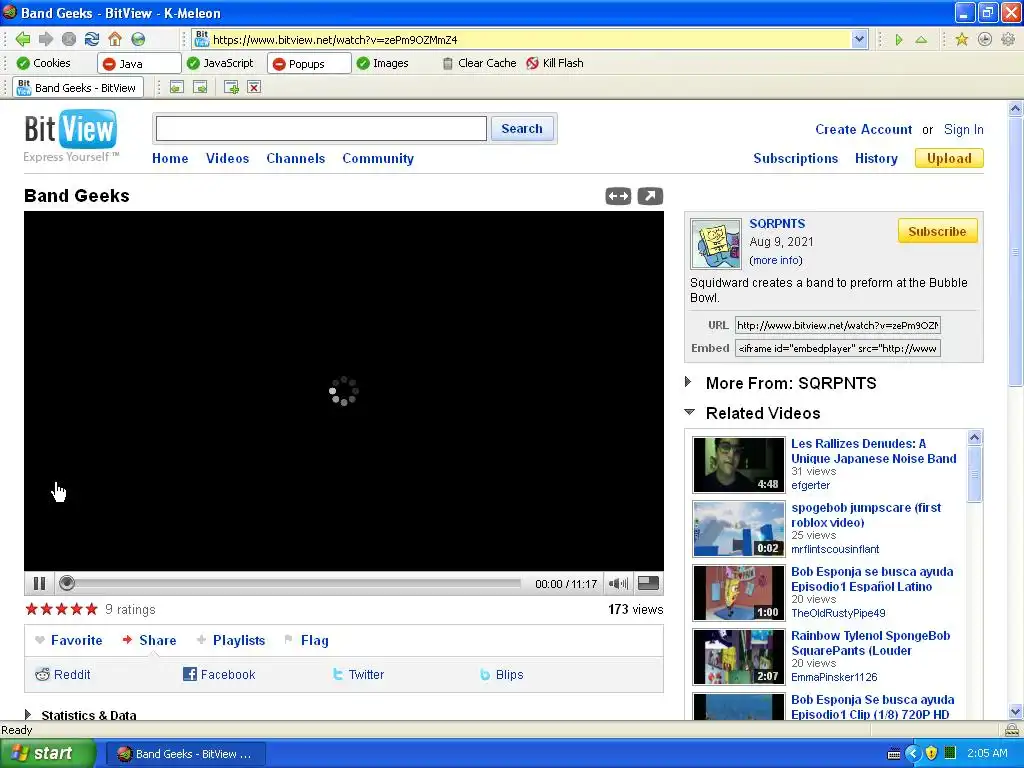
Task: Click the Stop loading icon
Action: pos(69,39)
